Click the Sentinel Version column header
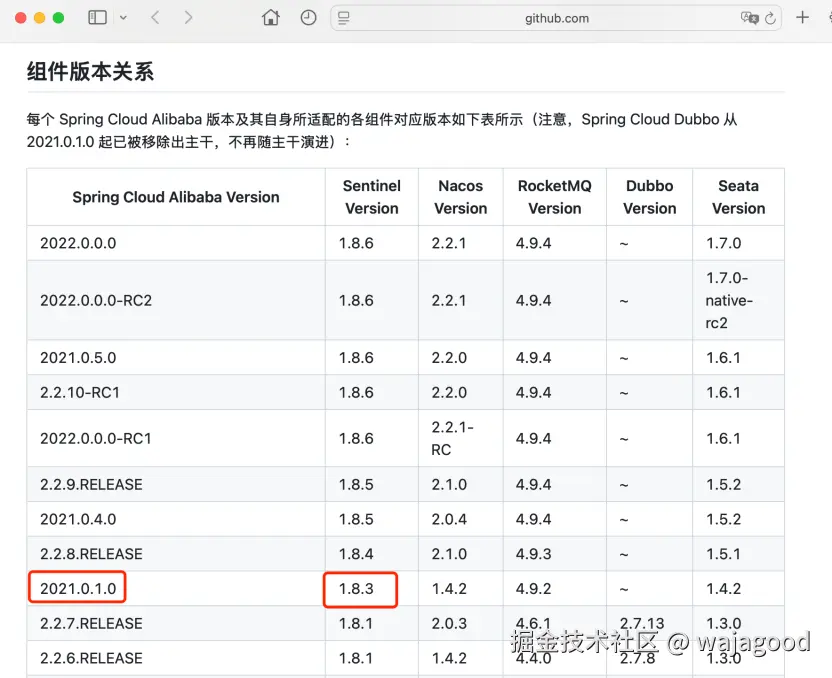The width and height of the screenshot is (832, 678). tap(371, 197)
